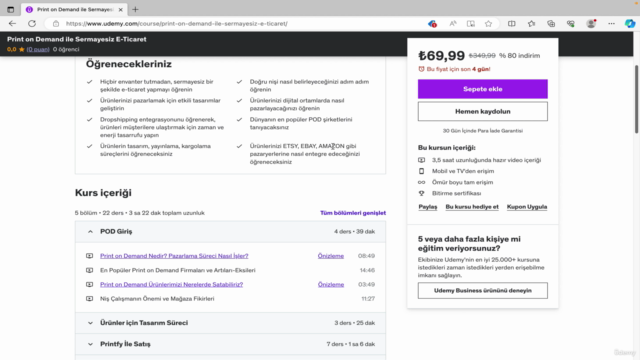Open Settings and more ellipsis menu
The height and width of the screenshot is (360, 640).
[x=611, y=24]
